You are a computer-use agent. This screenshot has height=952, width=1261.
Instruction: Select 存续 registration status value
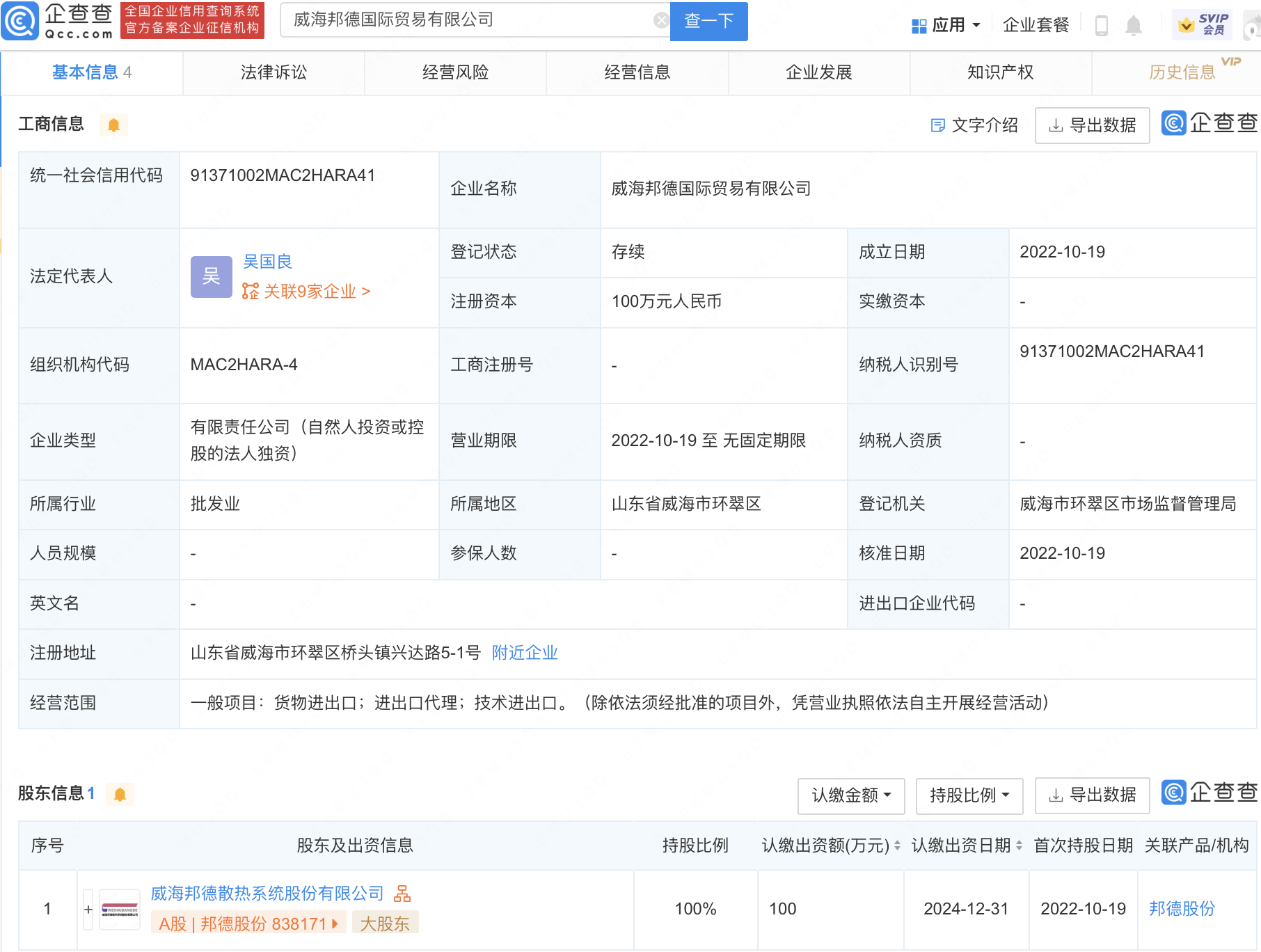628,252
